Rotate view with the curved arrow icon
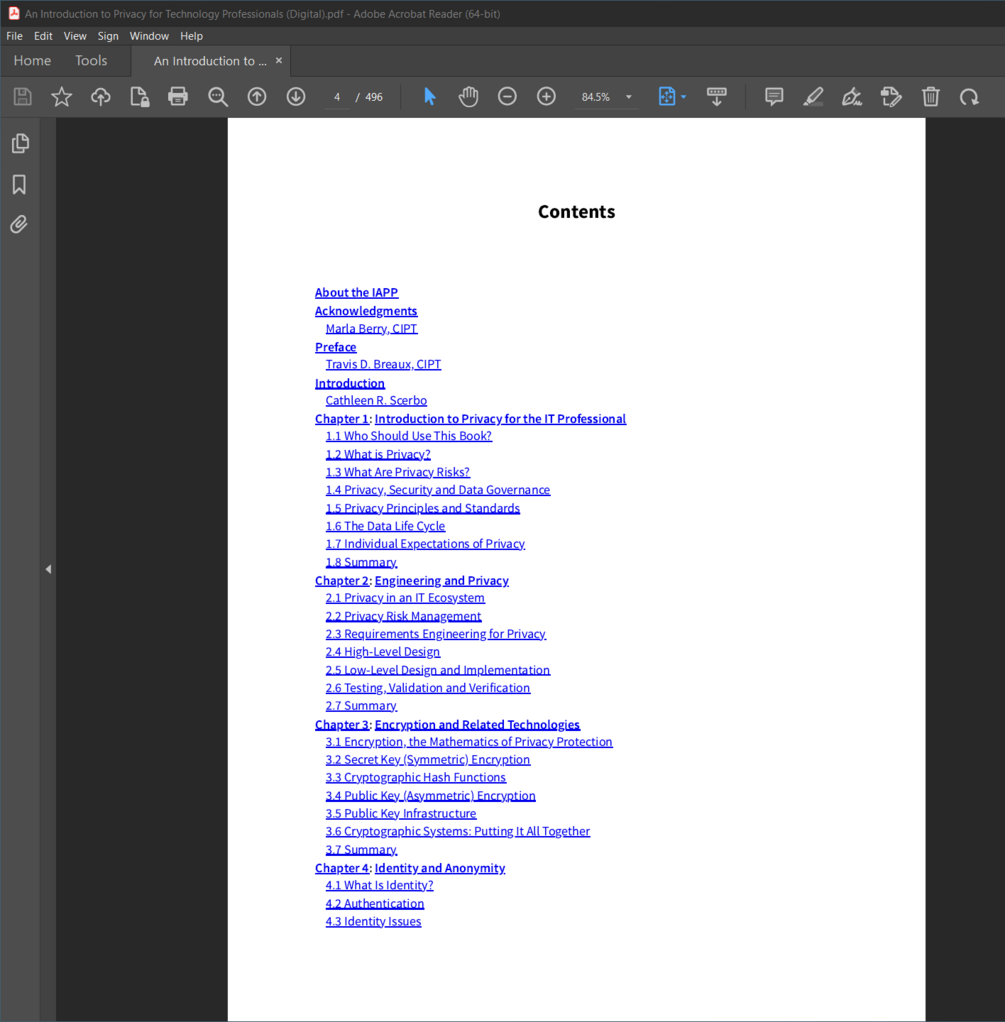The width and height of the screenshot is (1005, 1022). coord(969,97)
